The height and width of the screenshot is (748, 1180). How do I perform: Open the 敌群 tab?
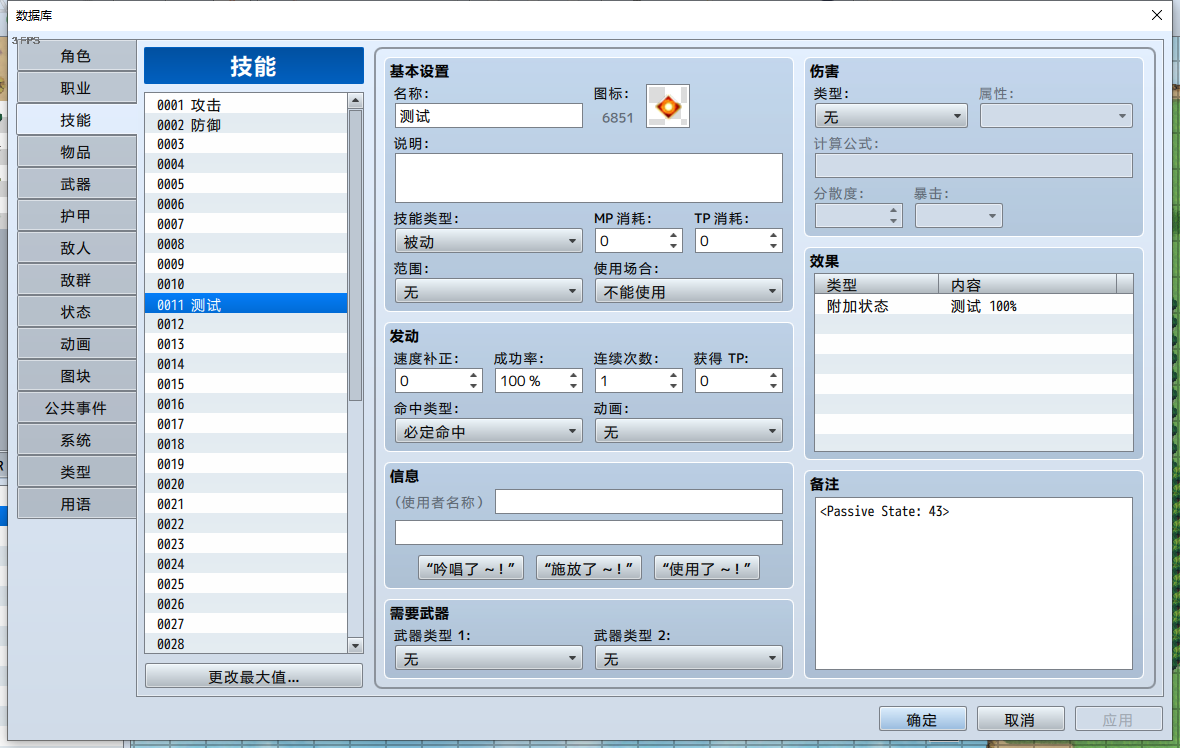pos(76,280)
